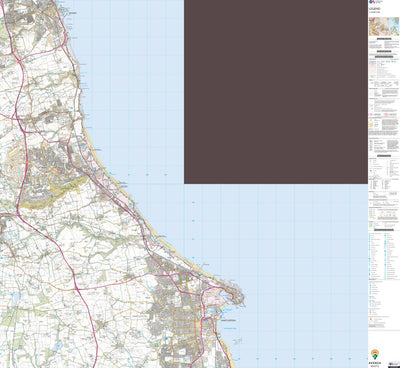Click the dark blank square over the sea
400x368 pixels.
point(276,92)
